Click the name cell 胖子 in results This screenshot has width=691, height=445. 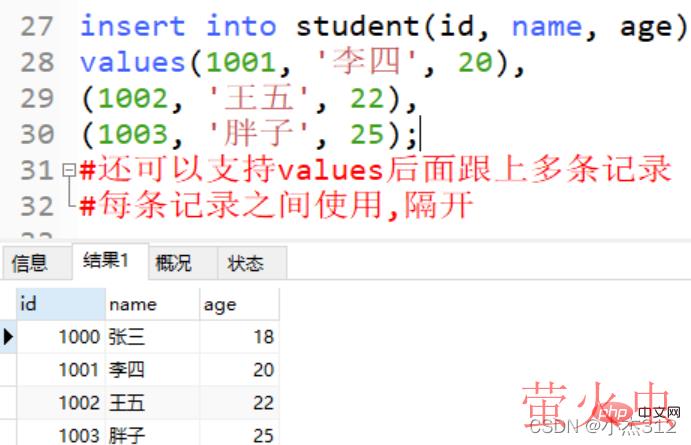152,434
